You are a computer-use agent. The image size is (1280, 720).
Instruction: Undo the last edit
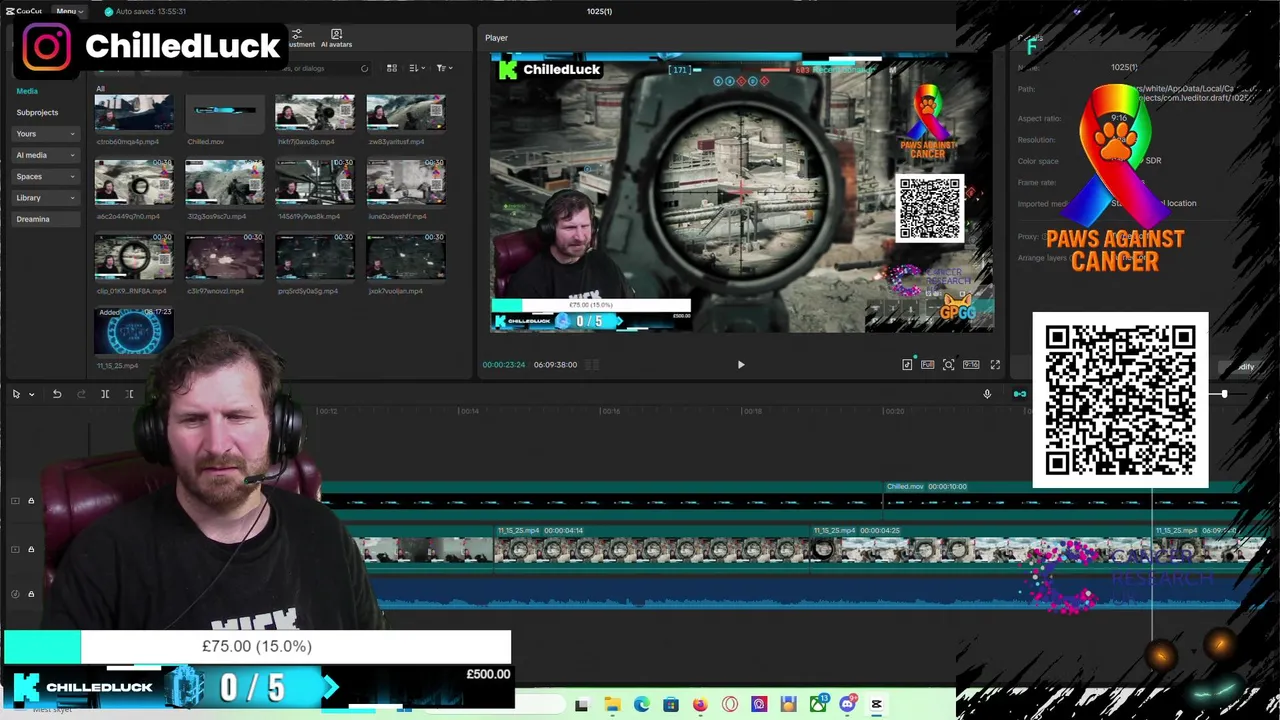click(57, 394)
